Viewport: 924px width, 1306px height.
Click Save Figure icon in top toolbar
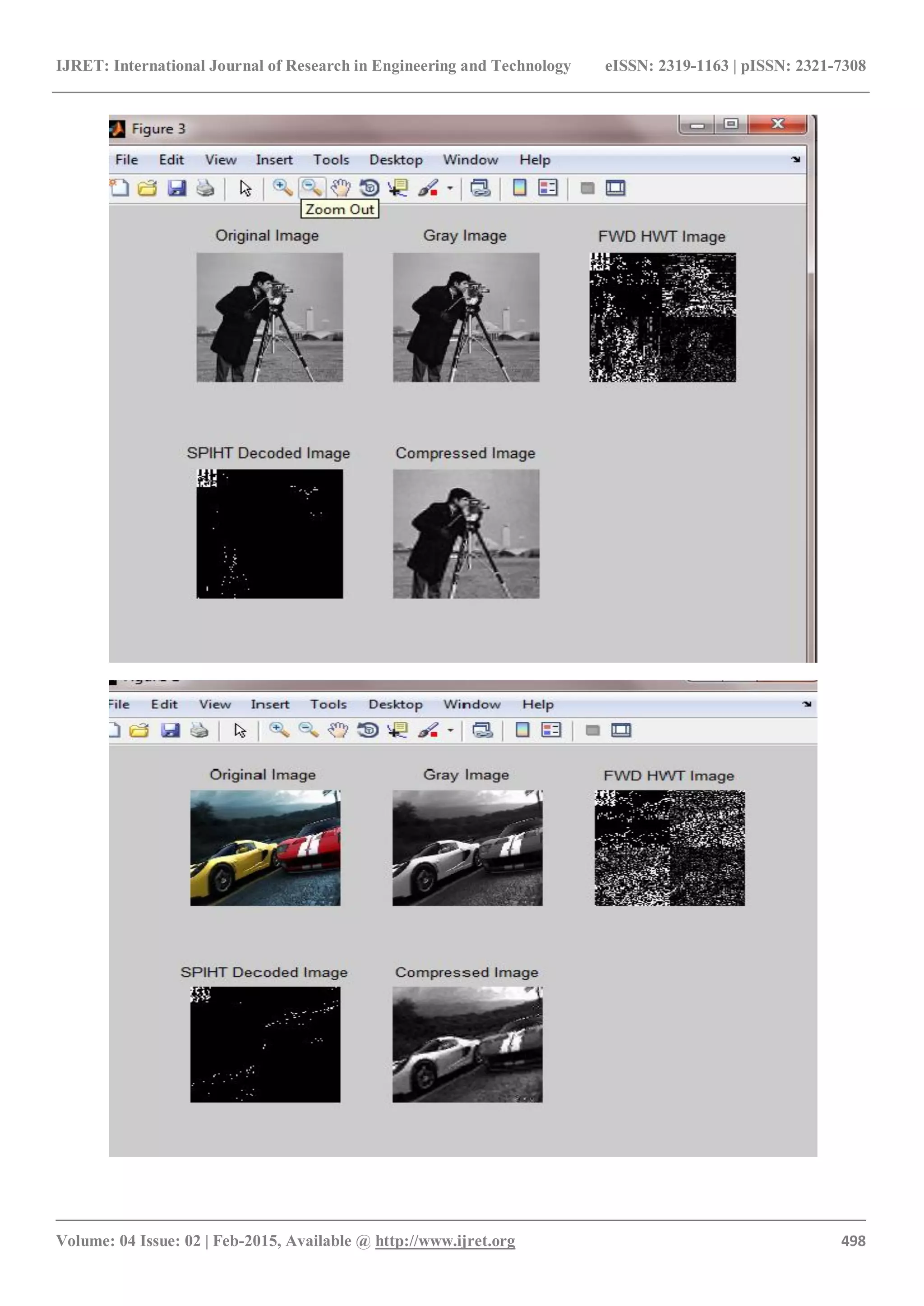177,188
